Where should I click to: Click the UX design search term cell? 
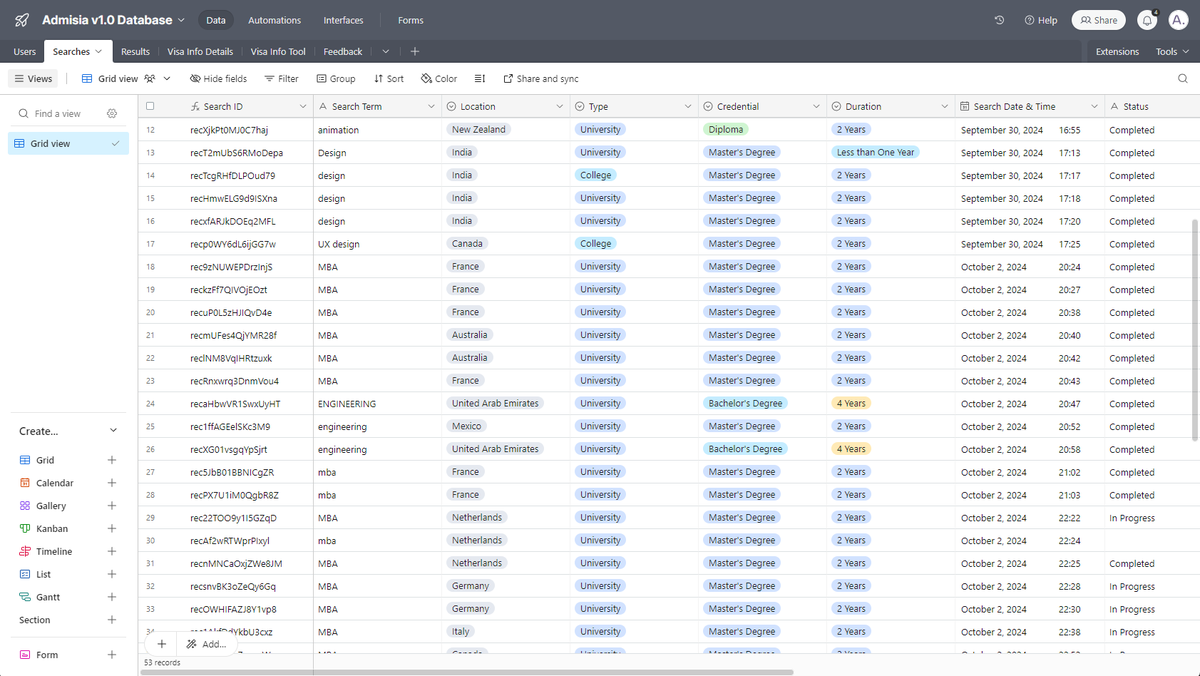pyautogui.click(x=377, y=244)
